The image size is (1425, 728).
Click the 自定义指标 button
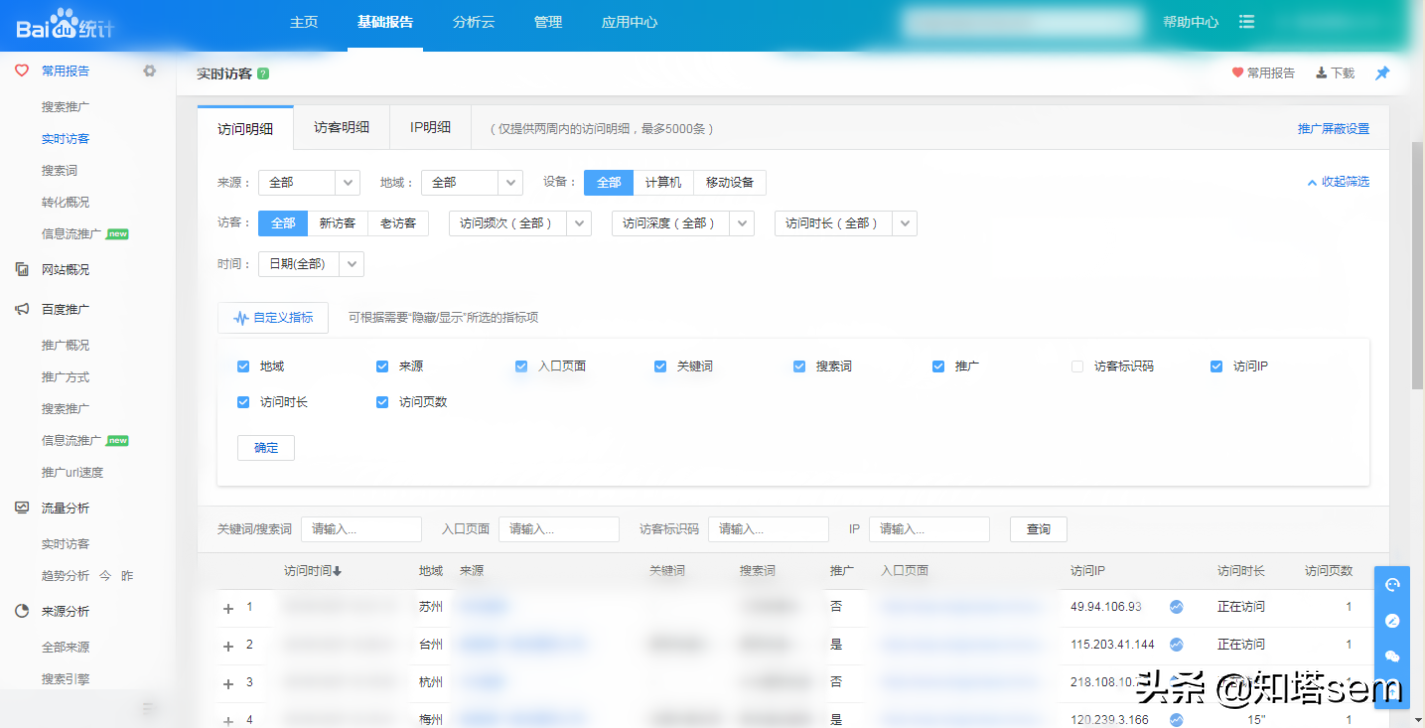(273, 318)
